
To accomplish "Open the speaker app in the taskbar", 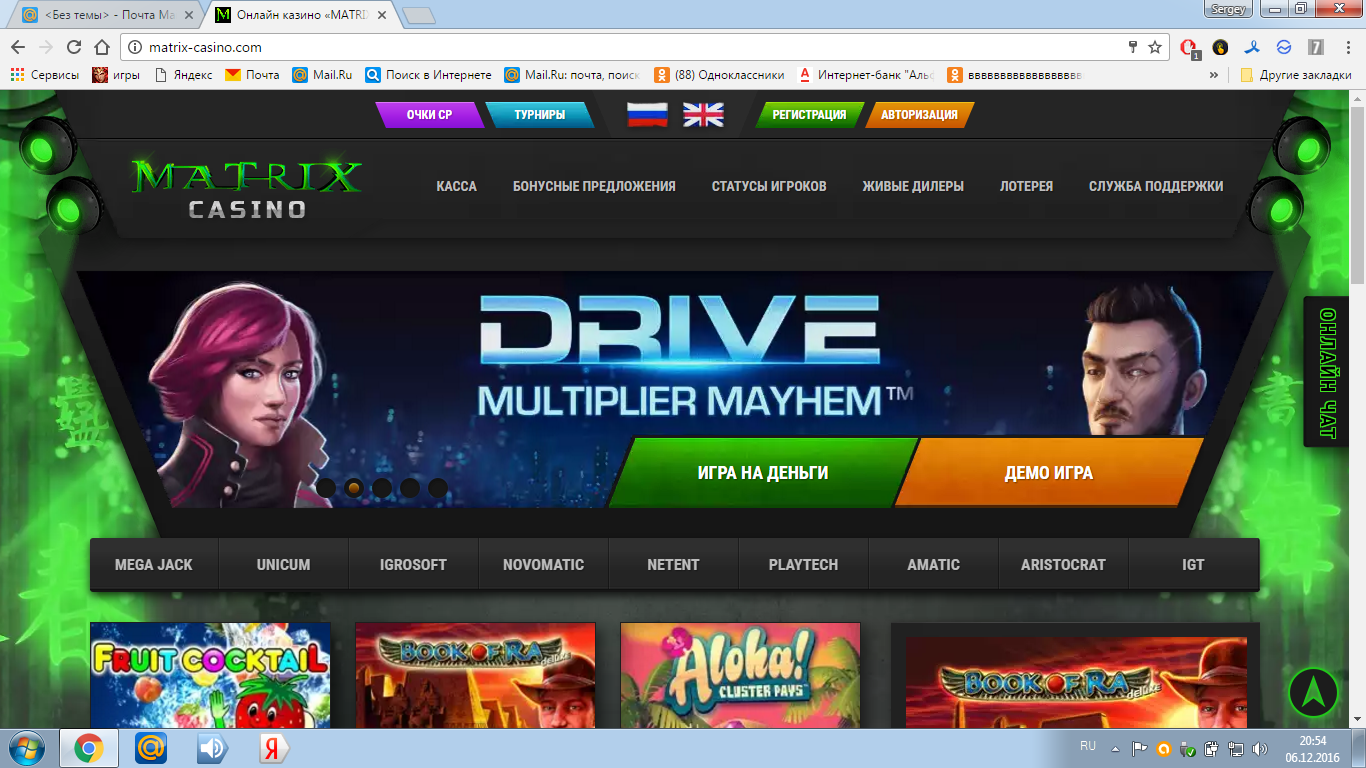I will (212, 748).
